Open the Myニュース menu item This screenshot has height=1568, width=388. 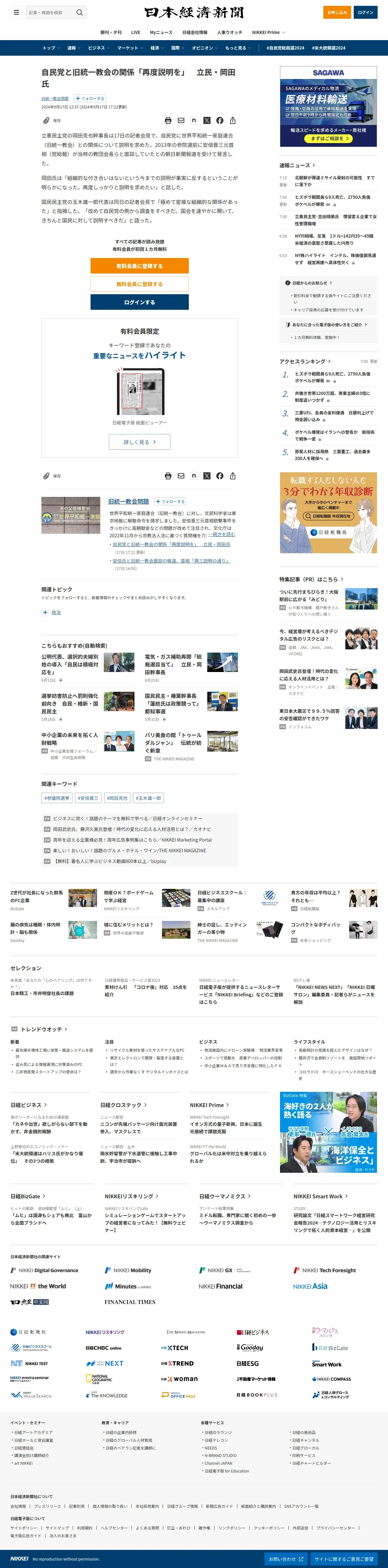[x=161, y=32]
